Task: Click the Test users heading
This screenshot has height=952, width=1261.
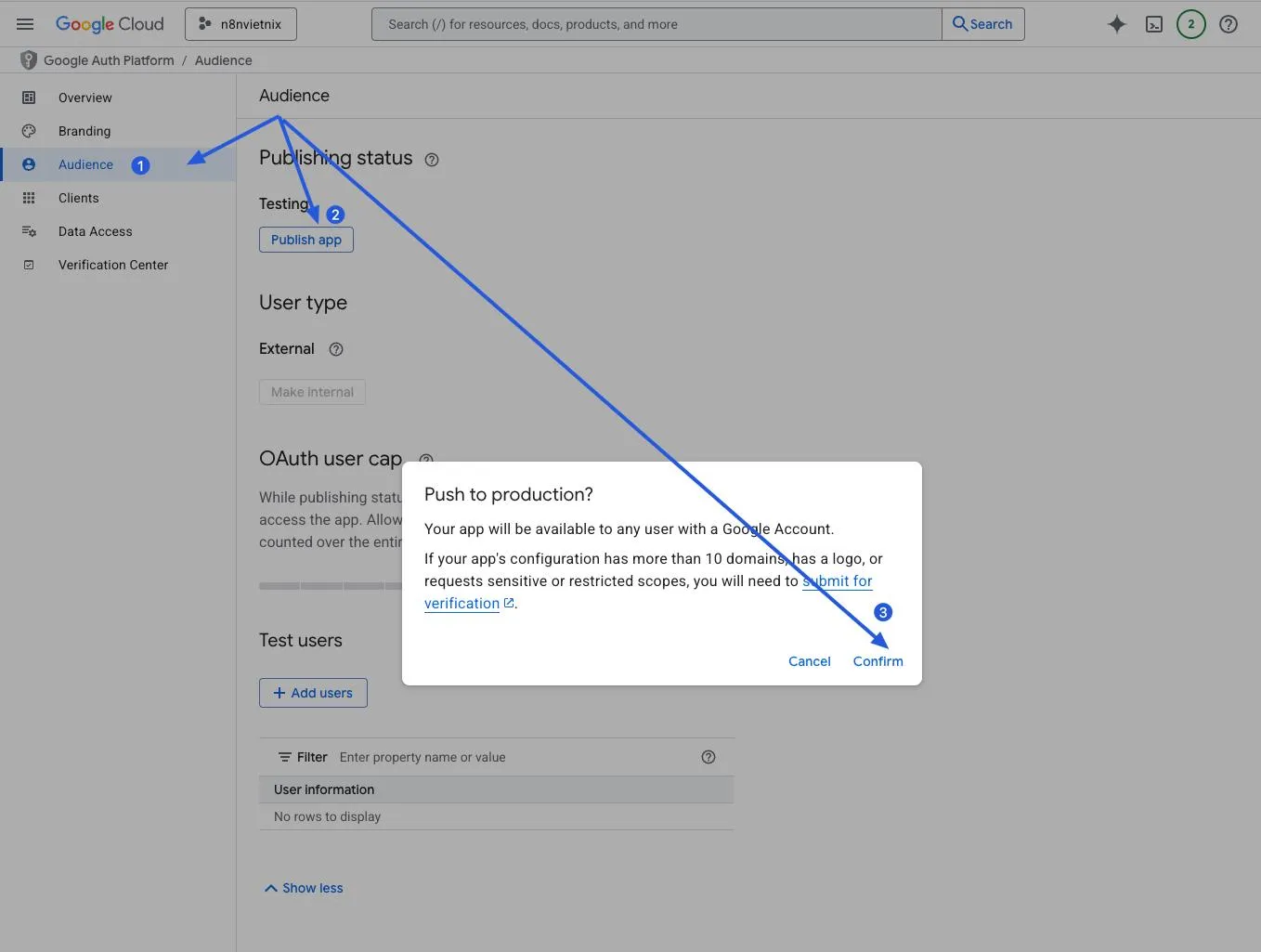Action: click(x=300, y=640)
